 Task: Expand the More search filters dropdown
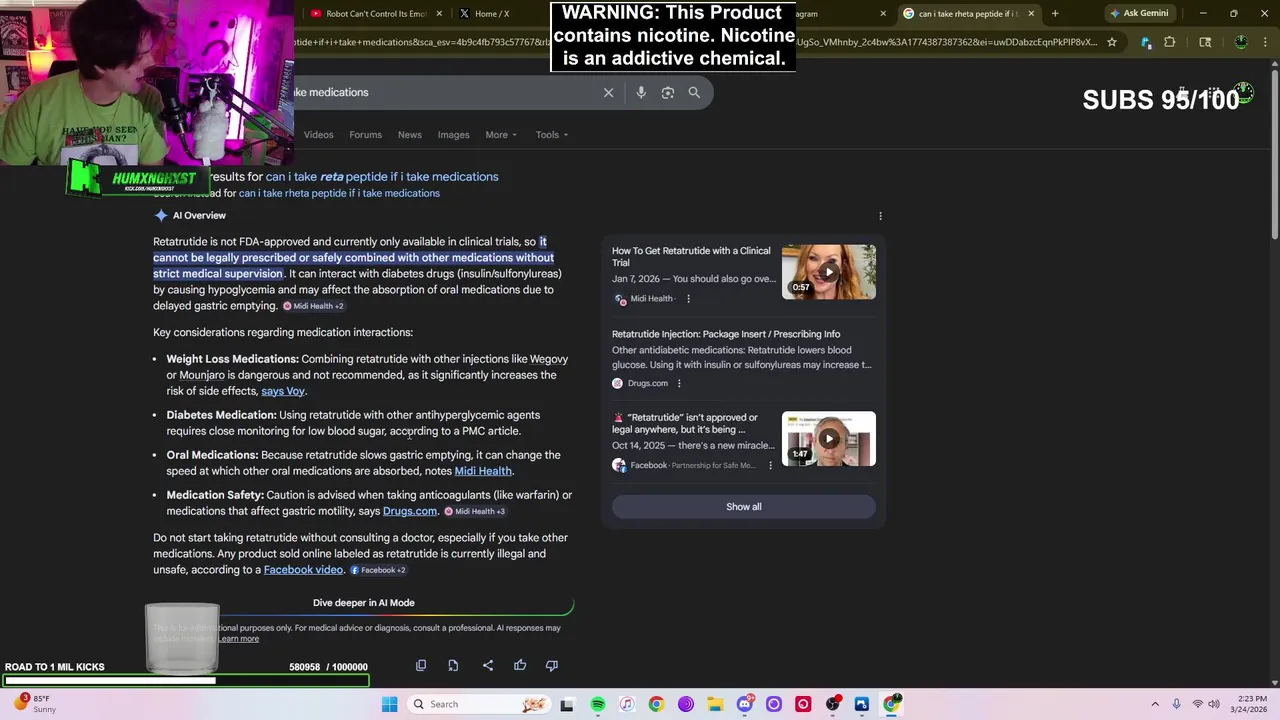501,135
